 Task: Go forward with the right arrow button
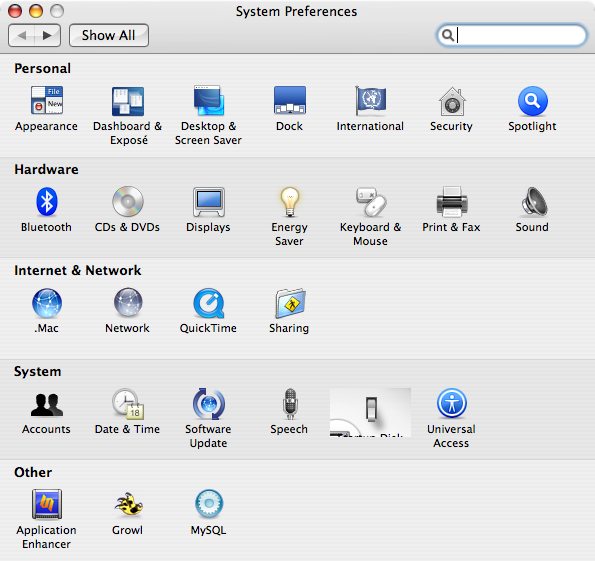point(47,35)
